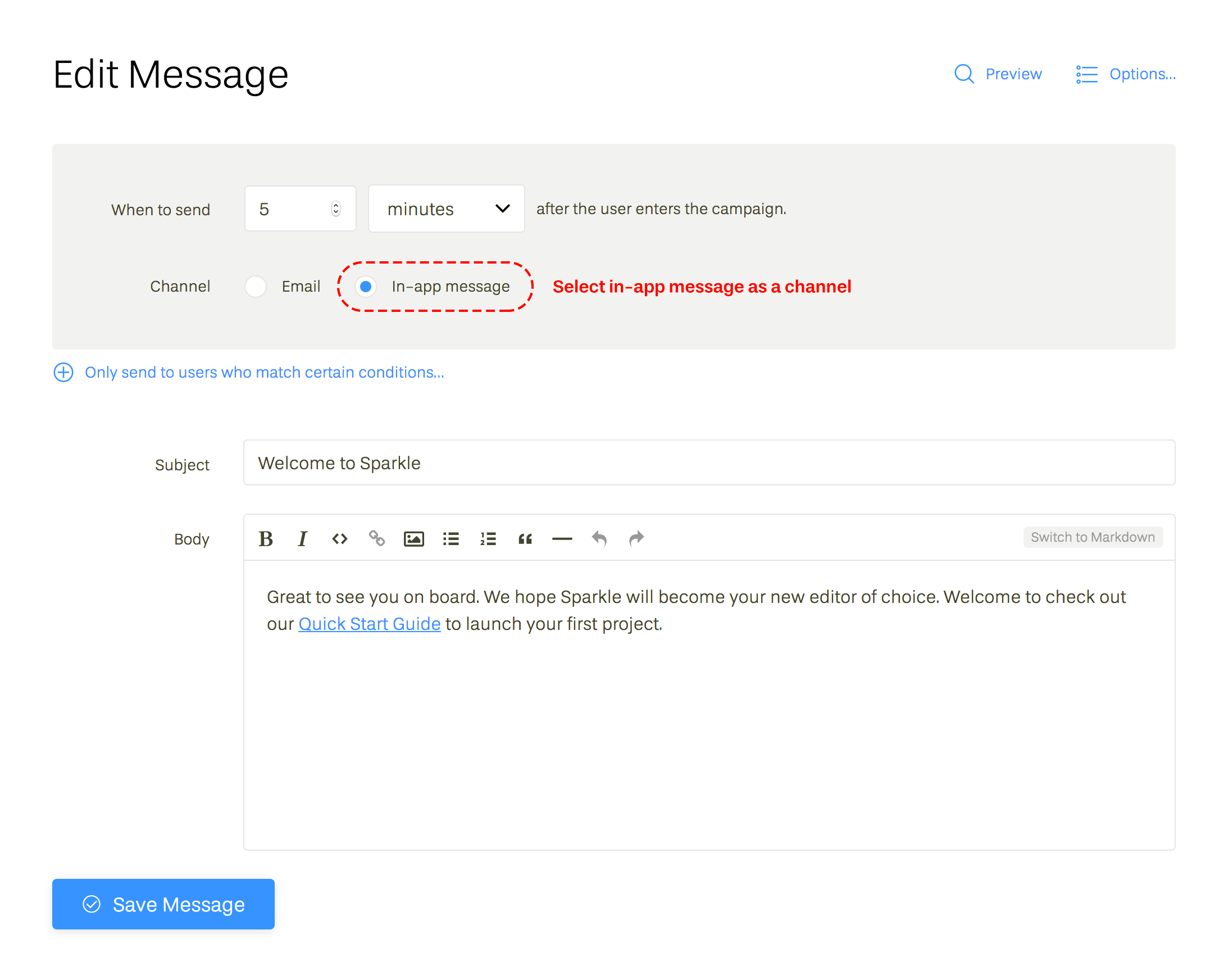Undo the last edit
This screenshot has width=1228, height=980.
pyautogui.click(x=599, y=538)
